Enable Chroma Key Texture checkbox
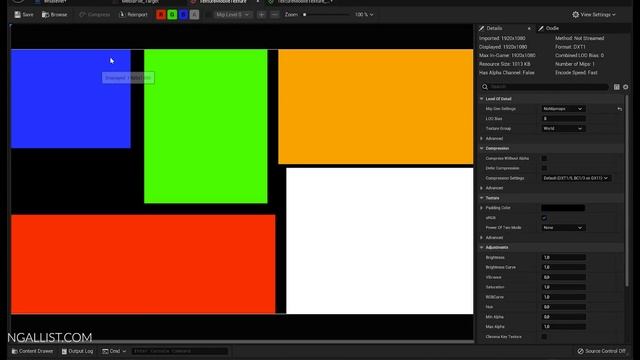Viewport: 640px width, 360px height. pos(544,336)
